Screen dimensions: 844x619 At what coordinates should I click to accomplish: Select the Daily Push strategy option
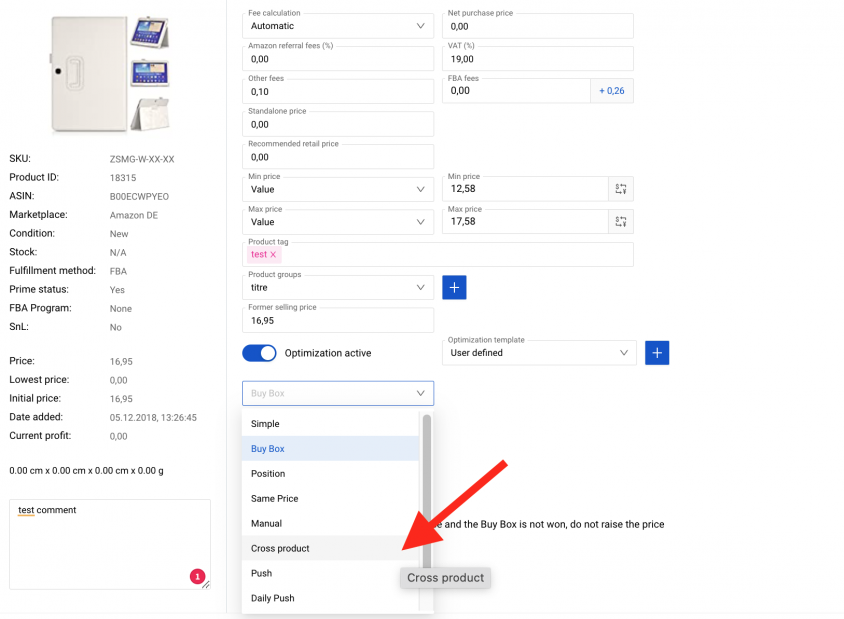click(330, 598)
